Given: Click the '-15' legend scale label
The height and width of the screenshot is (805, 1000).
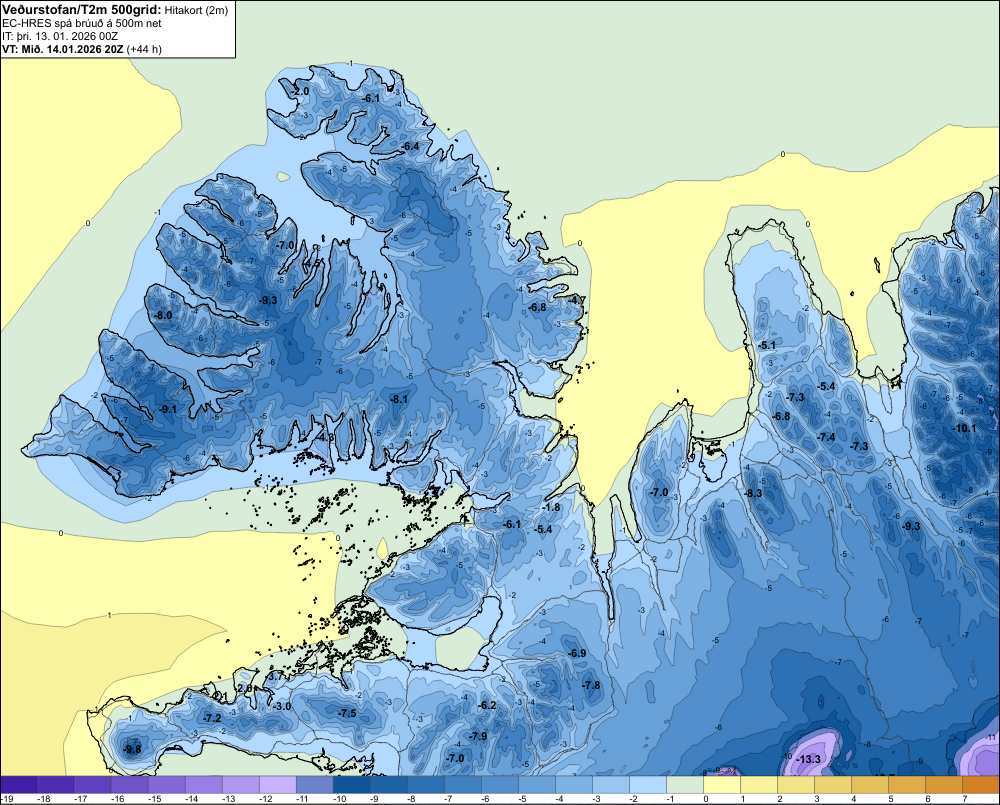Looking at the screenshot, I should click(154, 799).
